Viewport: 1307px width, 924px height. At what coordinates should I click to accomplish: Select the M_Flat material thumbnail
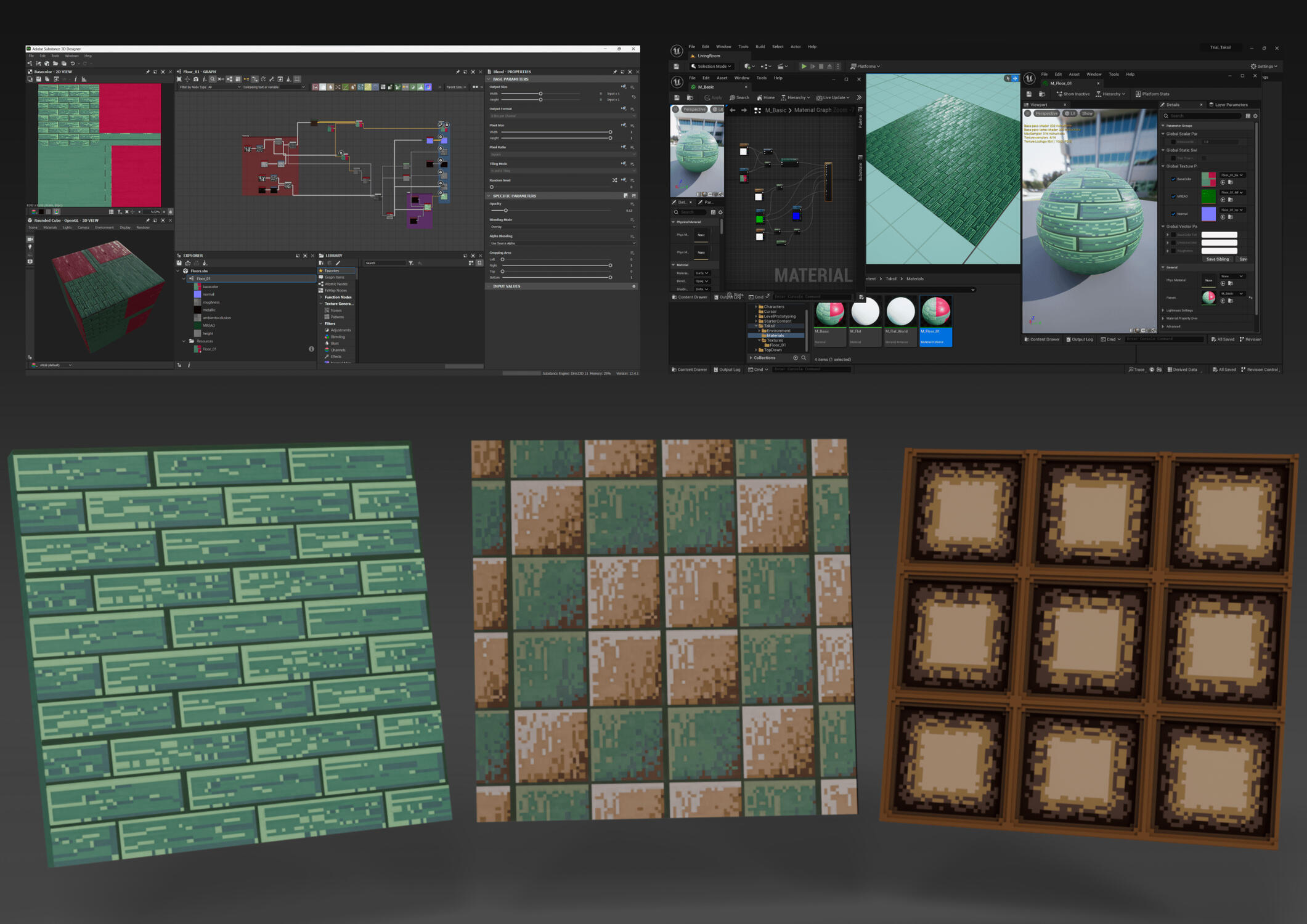pos(865,312)
